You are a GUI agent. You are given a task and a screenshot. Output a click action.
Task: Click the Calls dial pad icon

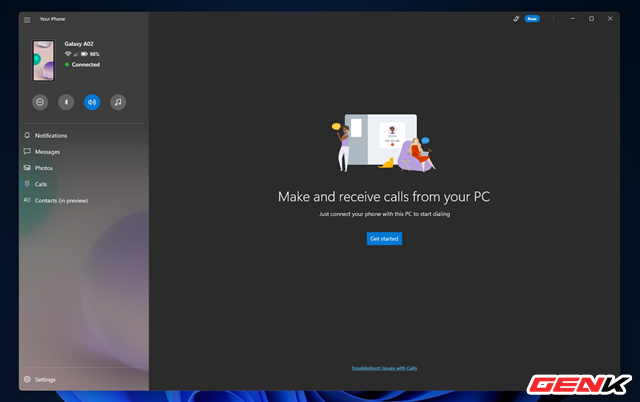[27, 184]
